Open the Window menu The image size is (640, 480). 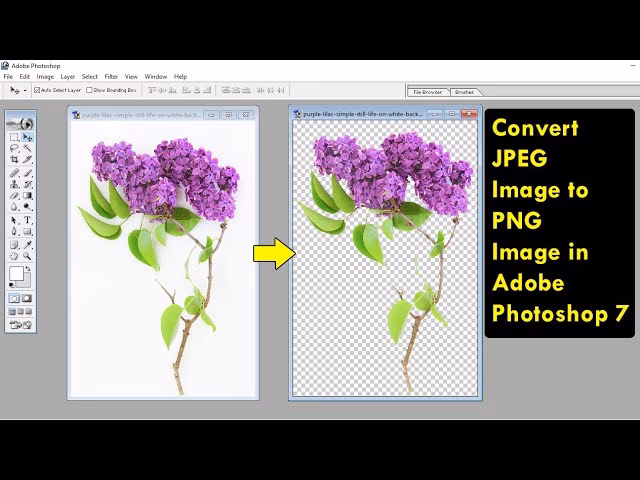pos(156,76)
